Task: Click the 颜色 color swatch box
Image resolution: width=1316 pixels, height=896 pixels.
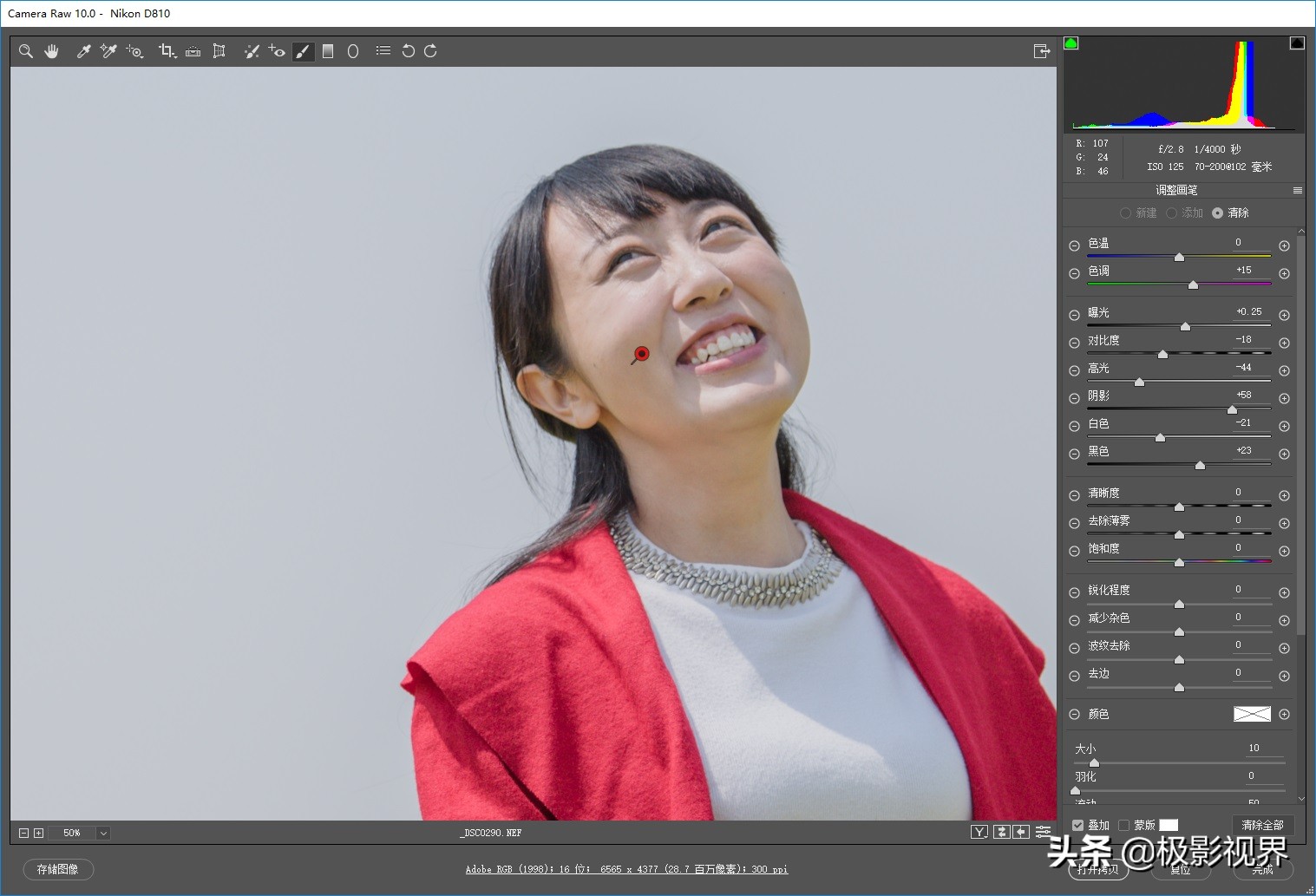Action: 1252,714
